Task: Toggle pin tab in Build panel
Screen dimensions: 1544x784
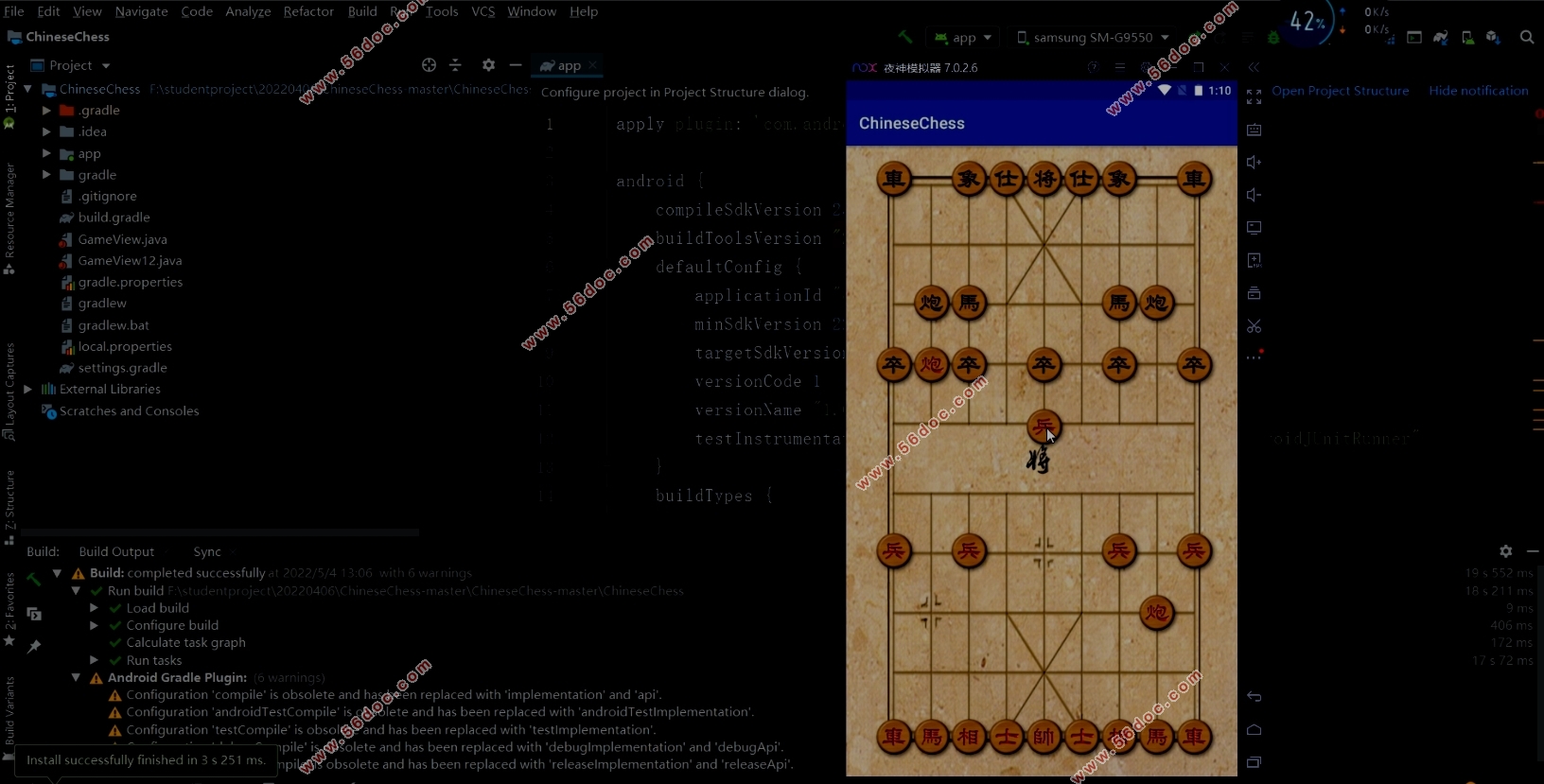Action: pyautogui.click(x=34, y=646)
